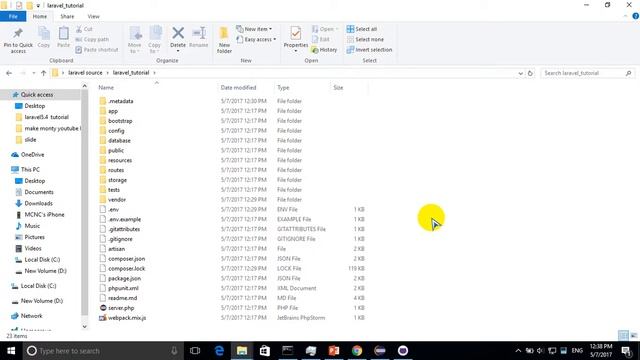Click Select none in ribbon

(365, 40)
